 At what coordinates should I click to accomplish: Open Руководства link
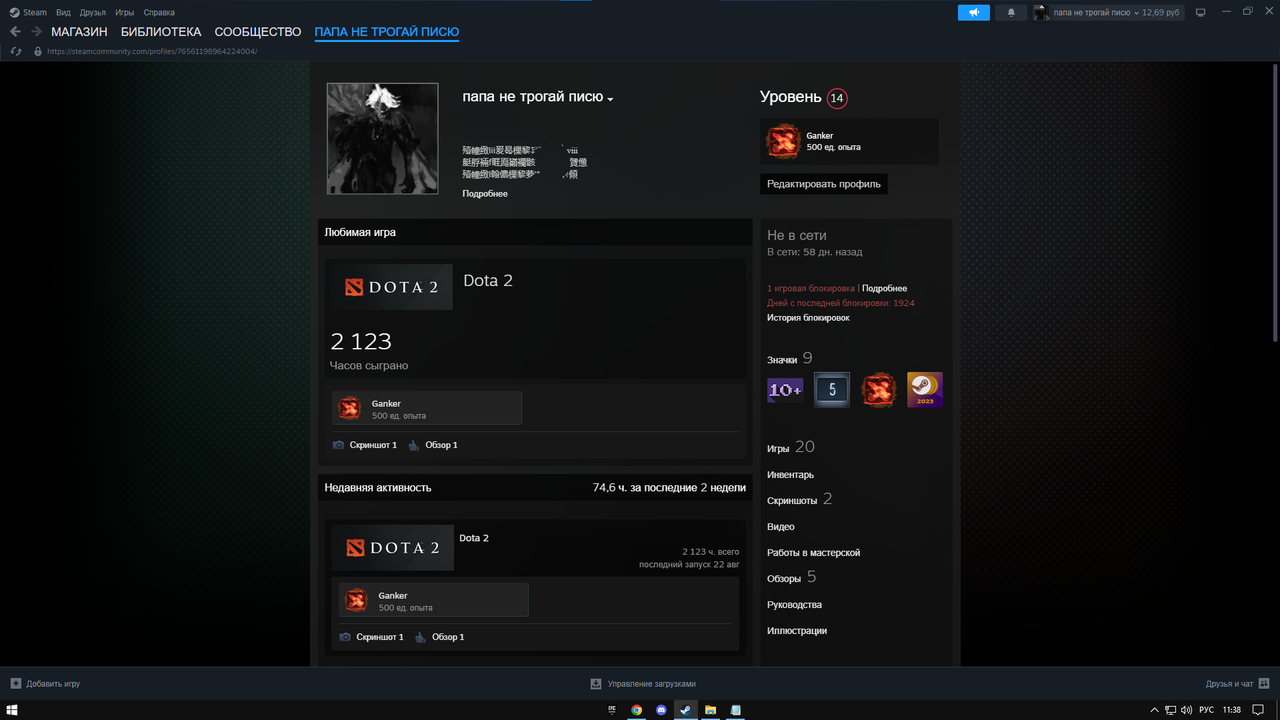coord(794,605)
